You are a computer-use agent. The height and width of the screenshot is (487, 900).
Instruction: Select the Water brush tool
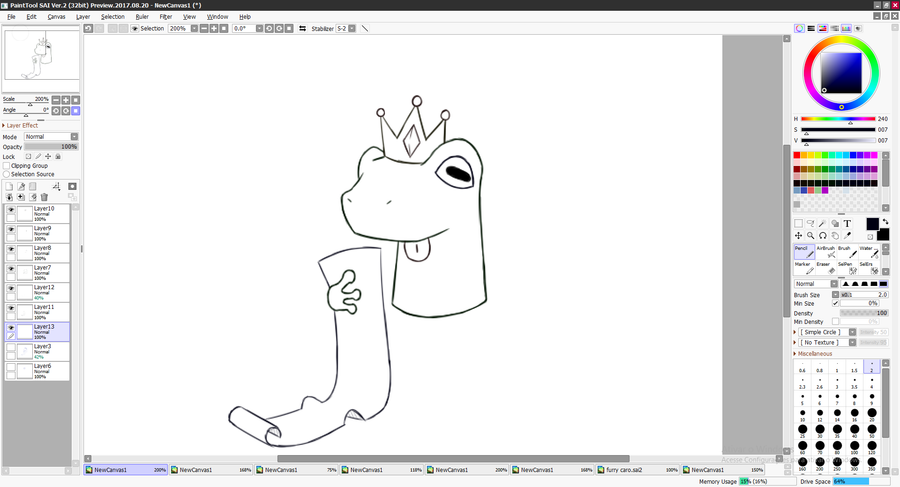[868, 252]
